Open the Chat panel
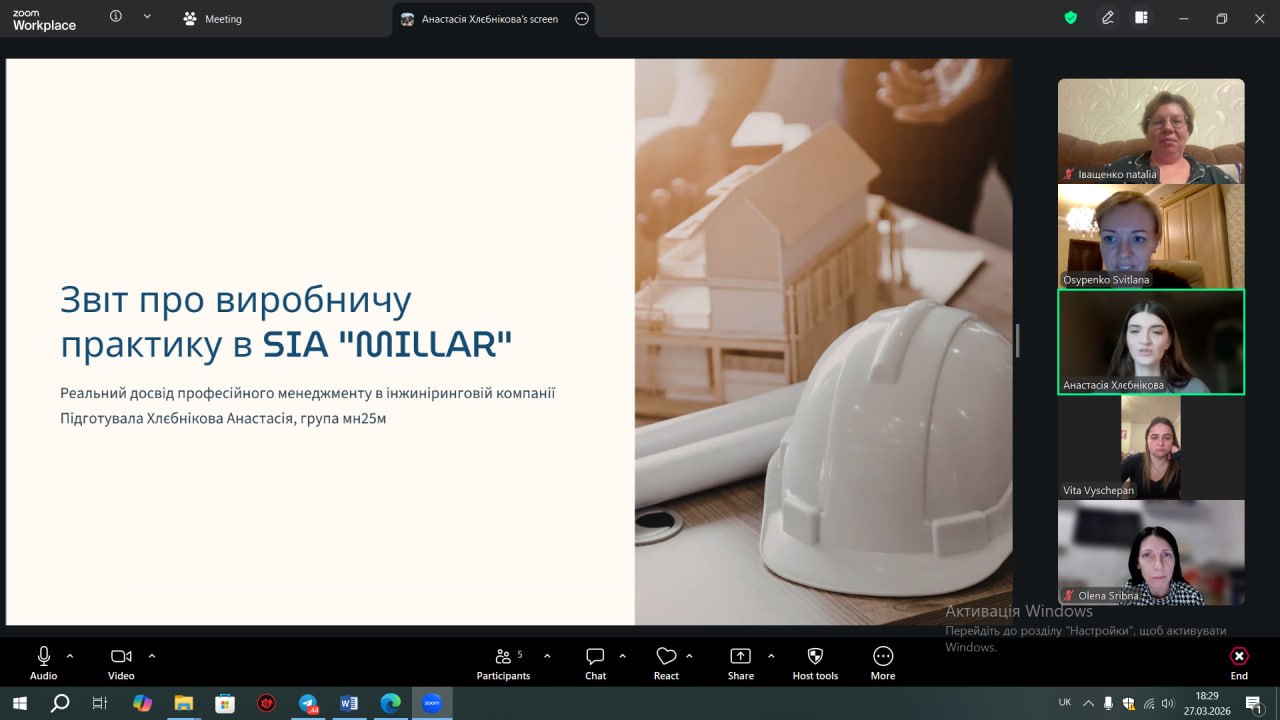The width and height of the screenshot is (1280, 720). click(x=595, y=662)
